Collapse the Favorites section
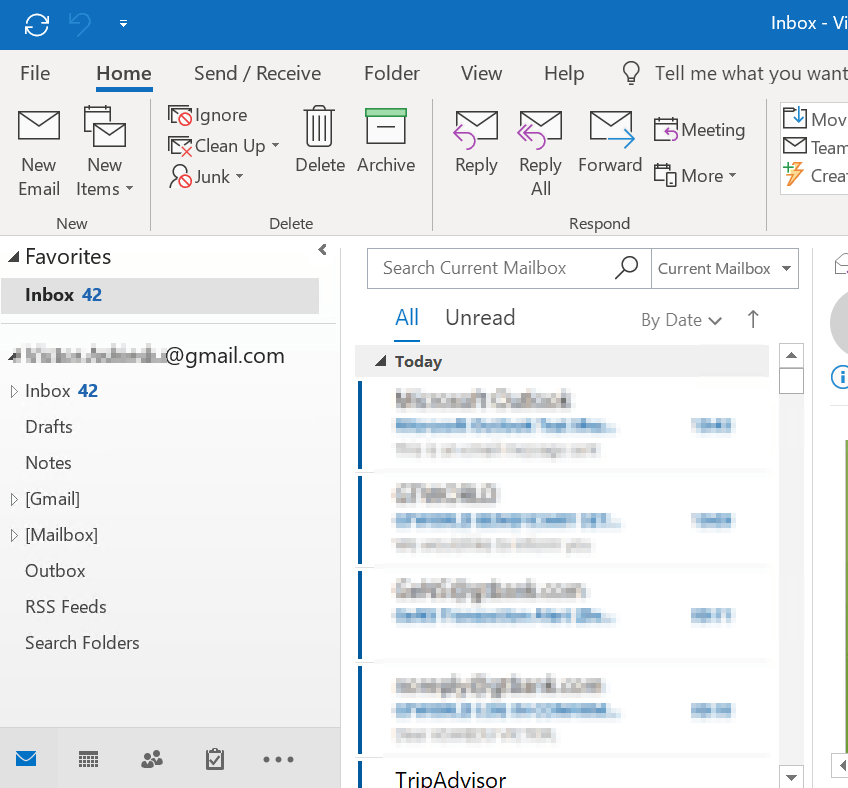 [14, 257]
